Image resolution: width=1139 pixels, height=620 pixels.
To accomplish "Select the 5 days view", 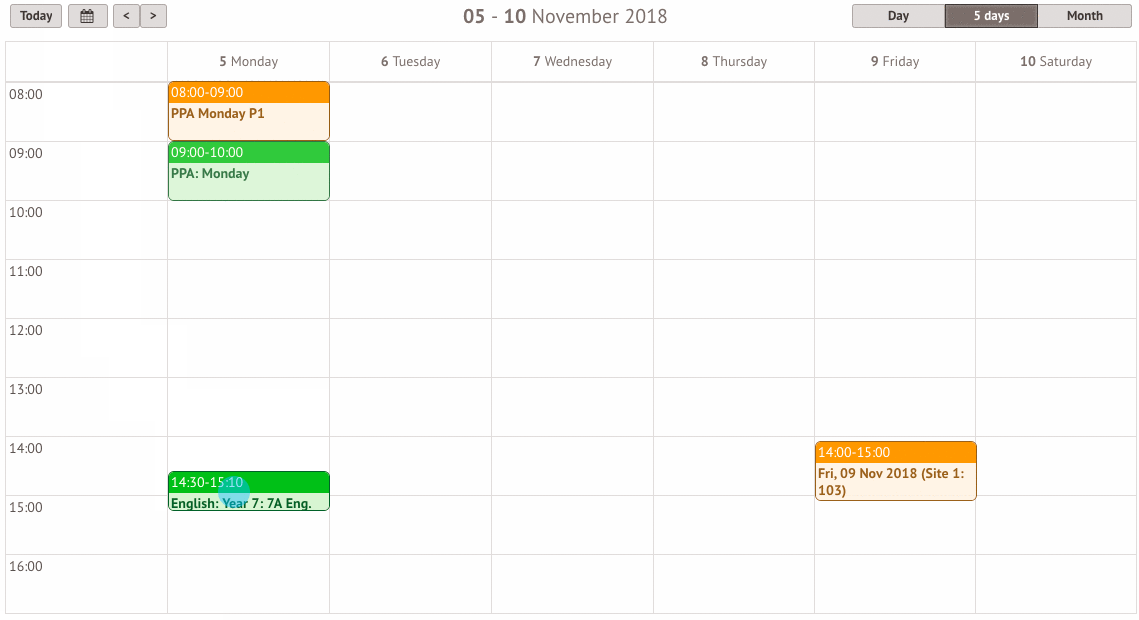I will 992,16.
